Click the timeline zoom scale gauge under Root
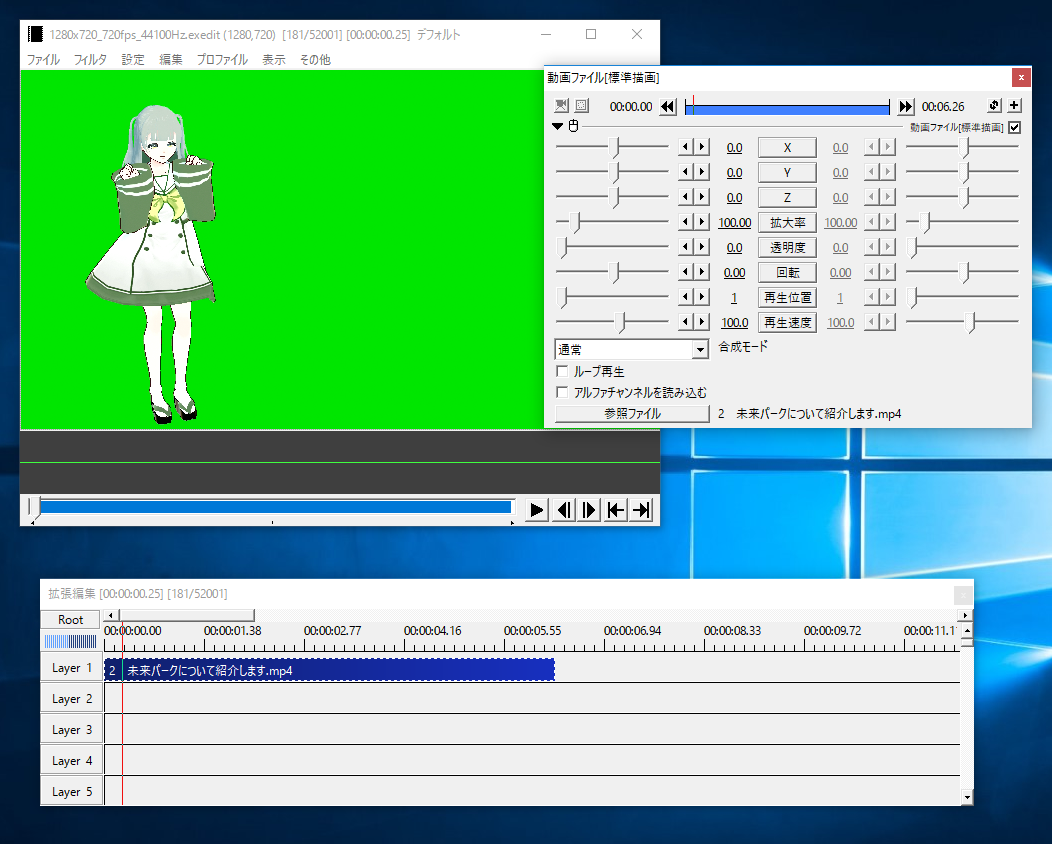Viewport: 1052px width, 844px height. 70,641
